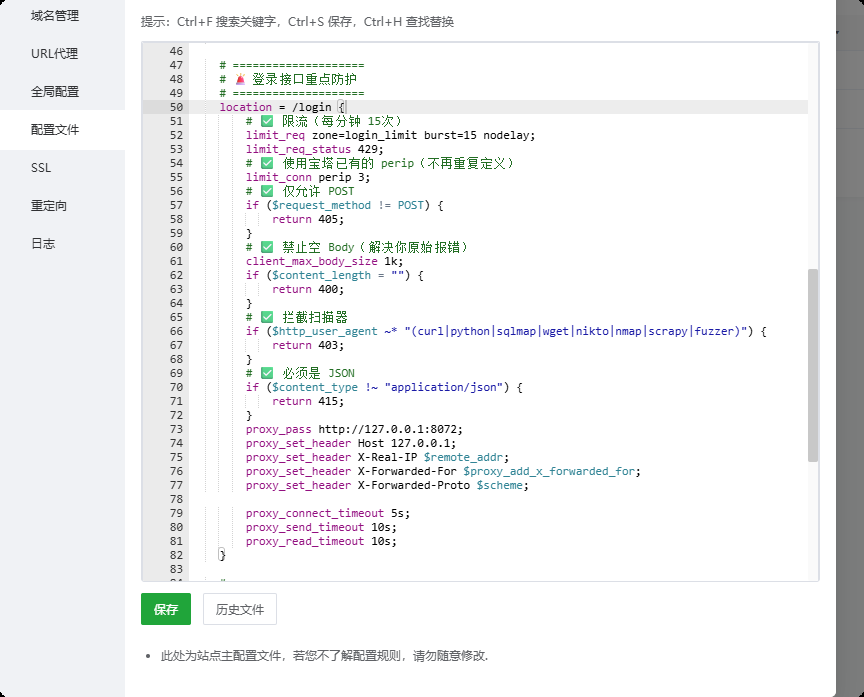864x697 pixels.
Task: Click the 'return 405;' statement
Action: pyautogui.click(x=308, y=219)
